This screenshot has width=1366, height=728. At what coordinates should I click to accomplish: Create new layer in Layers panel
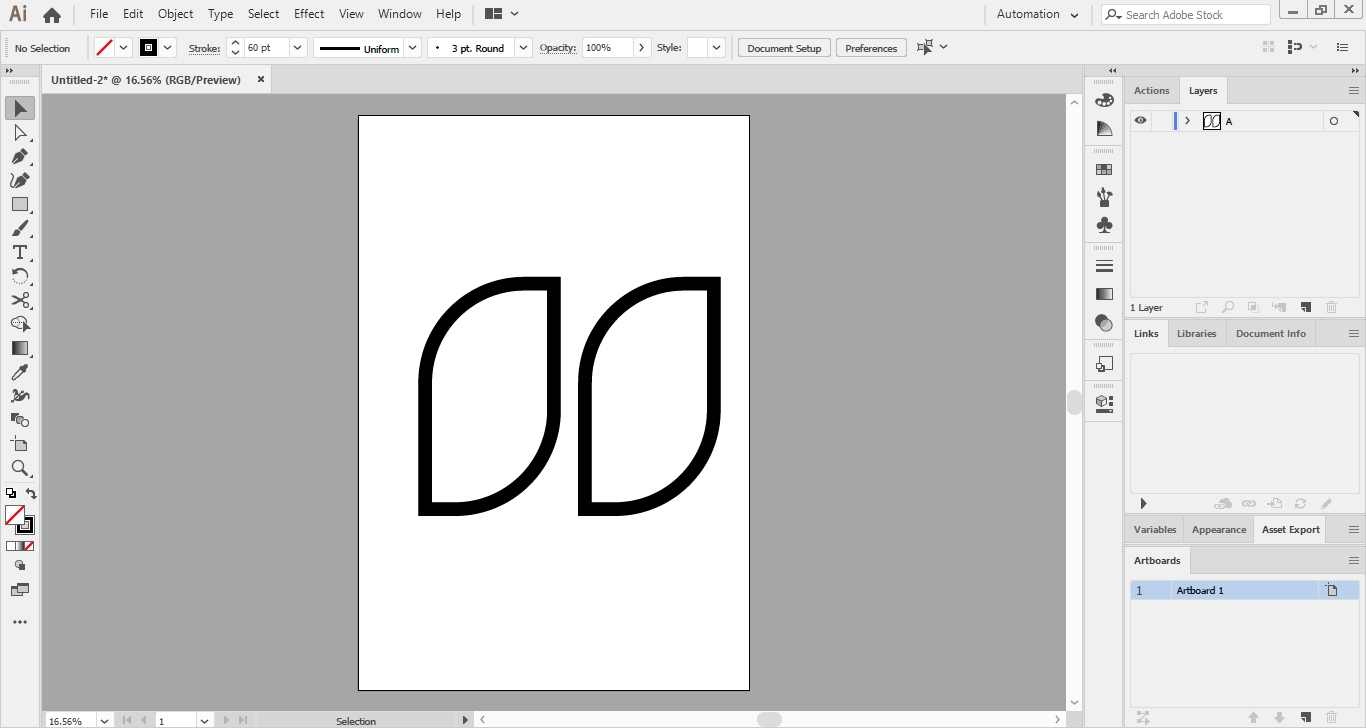click(x=1305, y=308)
